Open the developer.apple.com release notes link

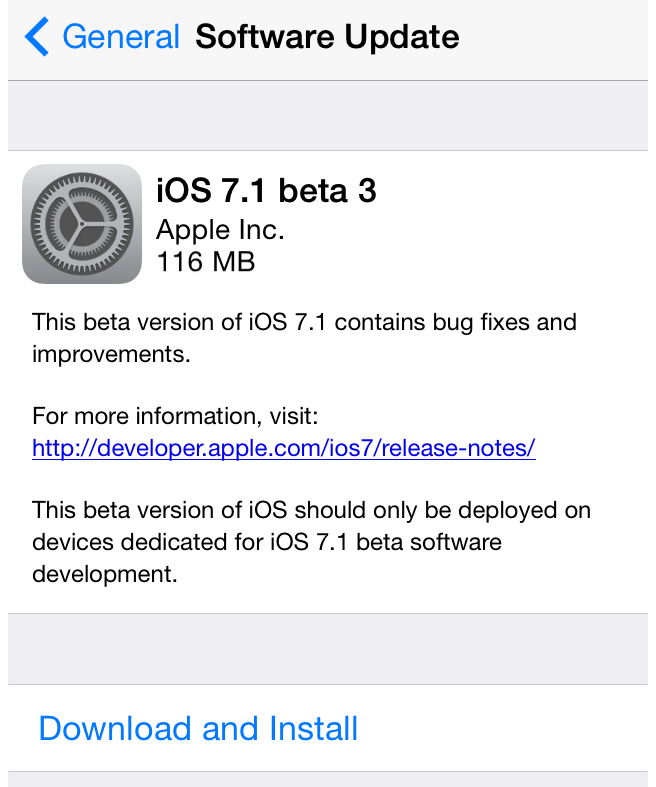tap(284, 448)
